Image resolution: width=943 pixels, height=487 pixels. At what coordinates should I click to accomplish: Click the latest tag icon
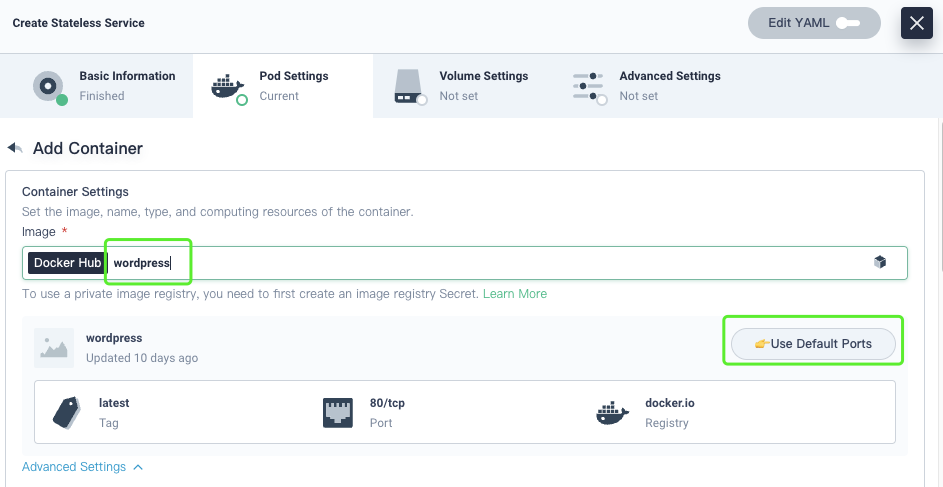point(66,412)
